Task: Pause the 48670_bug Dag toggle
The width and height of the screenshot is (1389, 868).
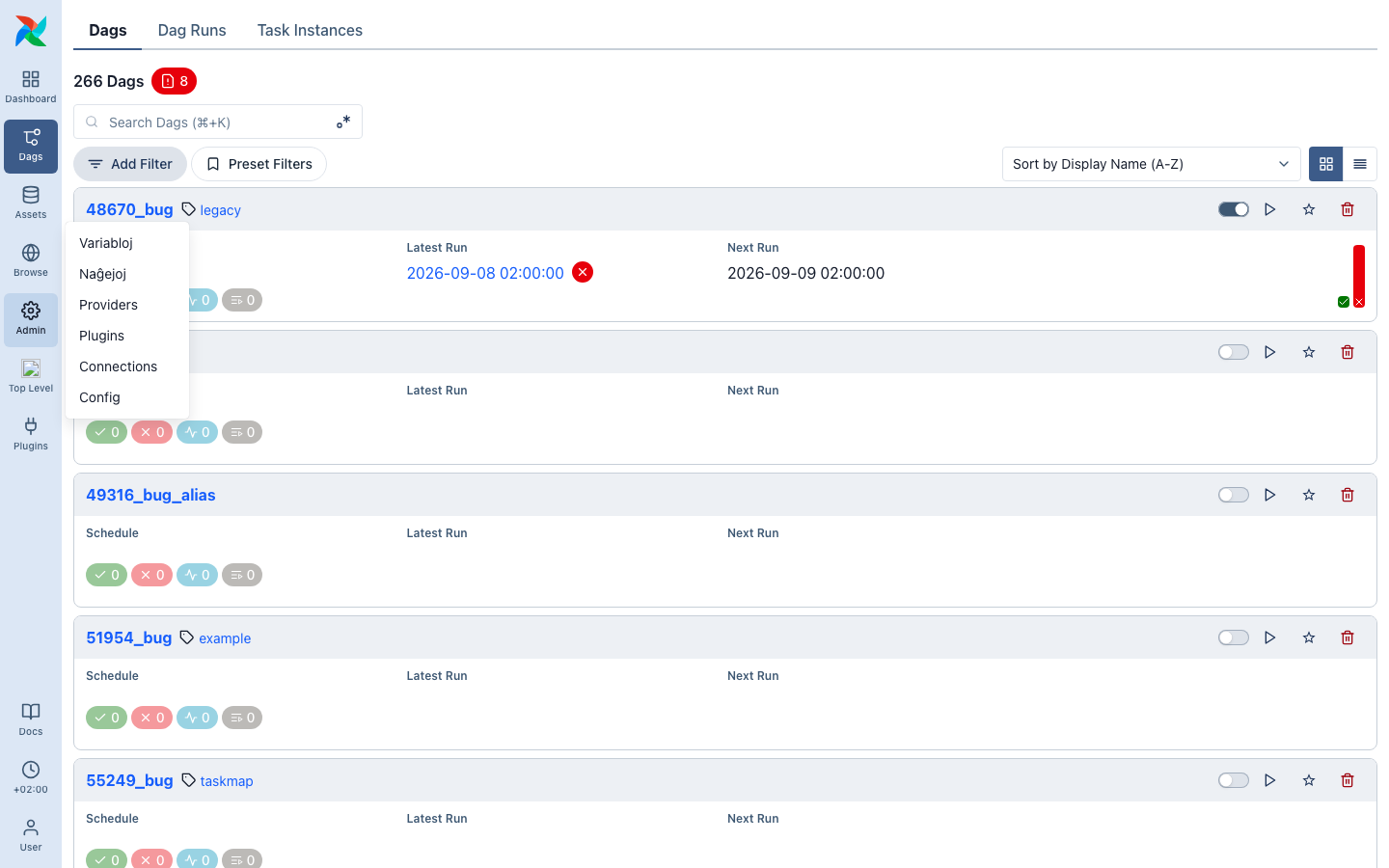Action: [x=1234, y=209]
